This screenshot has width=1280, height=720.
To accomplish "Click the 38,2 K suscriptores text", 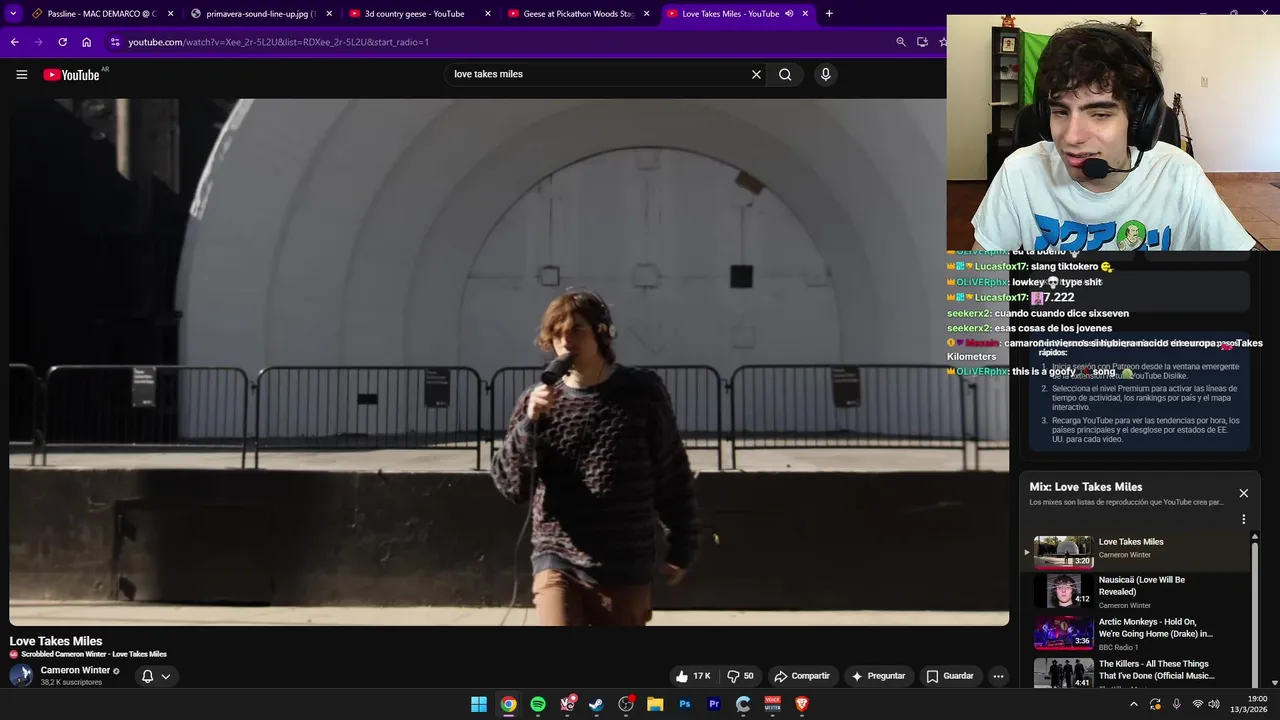I will 71,682.
